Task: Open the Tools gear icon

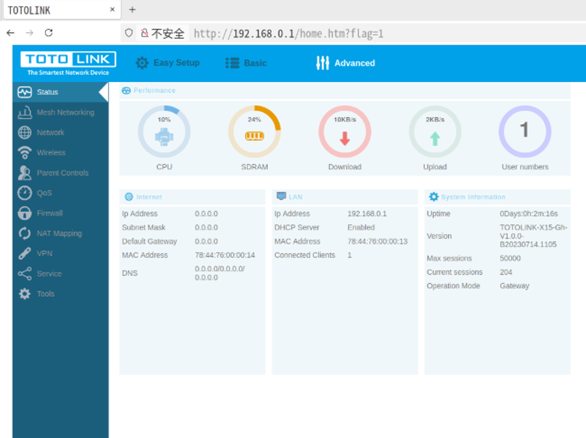Action: point(25,294)
